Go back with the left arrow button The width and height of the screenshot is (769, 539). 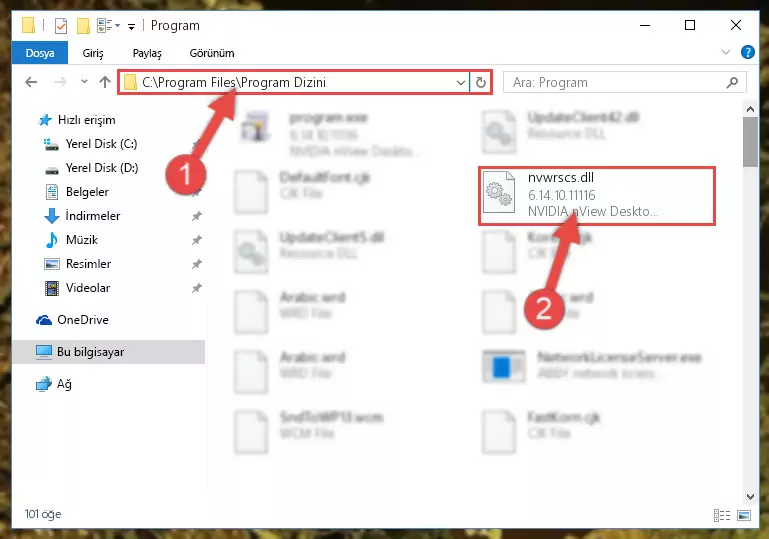click(x=31, y=82)
